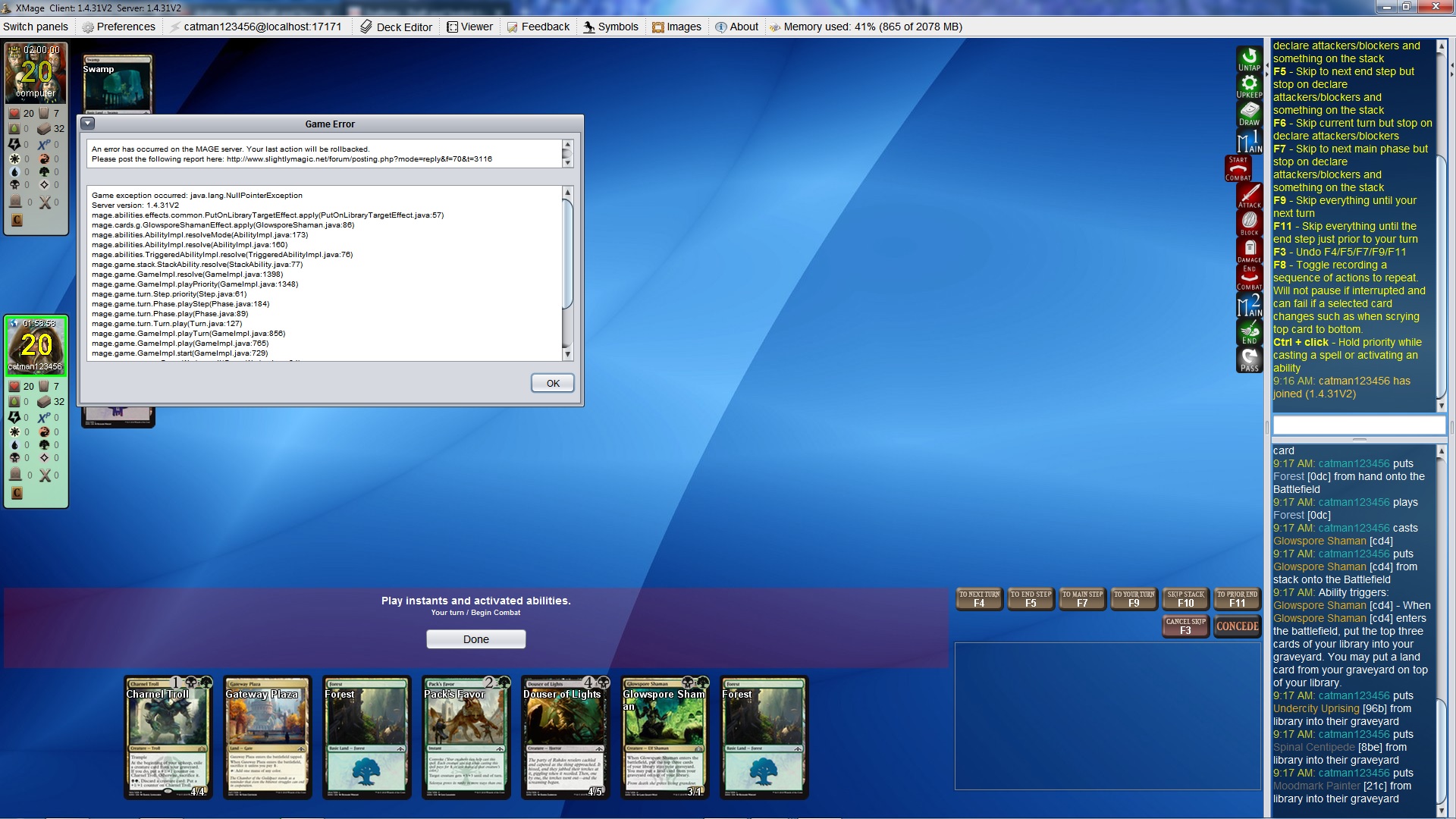Click the Cancel Skip F3 button
The height and width of the screenshot is (819, 1456).
click(x=1185, y=626)
